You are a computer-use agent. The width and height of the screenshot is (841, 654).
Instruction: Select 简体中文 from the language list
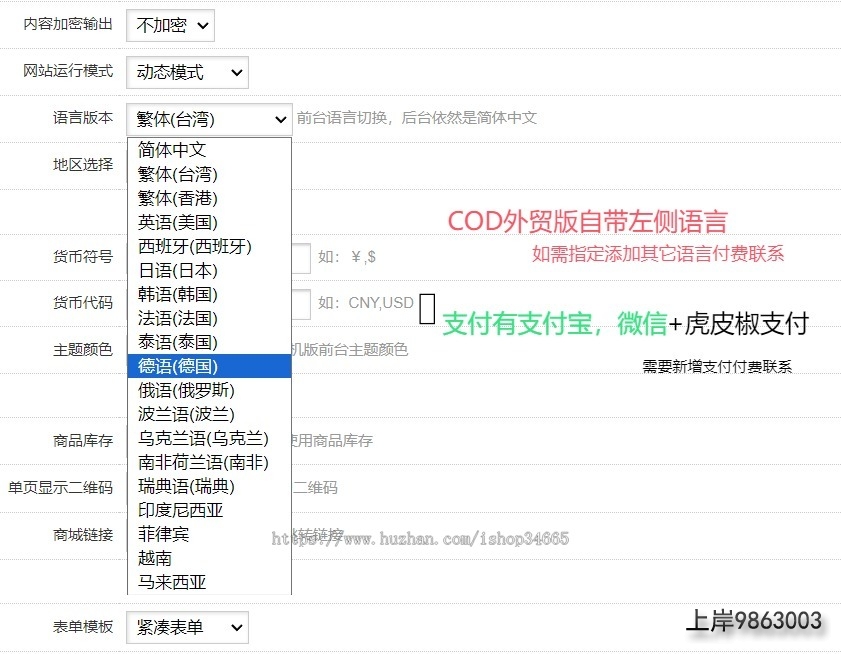[x=170, y=150]
